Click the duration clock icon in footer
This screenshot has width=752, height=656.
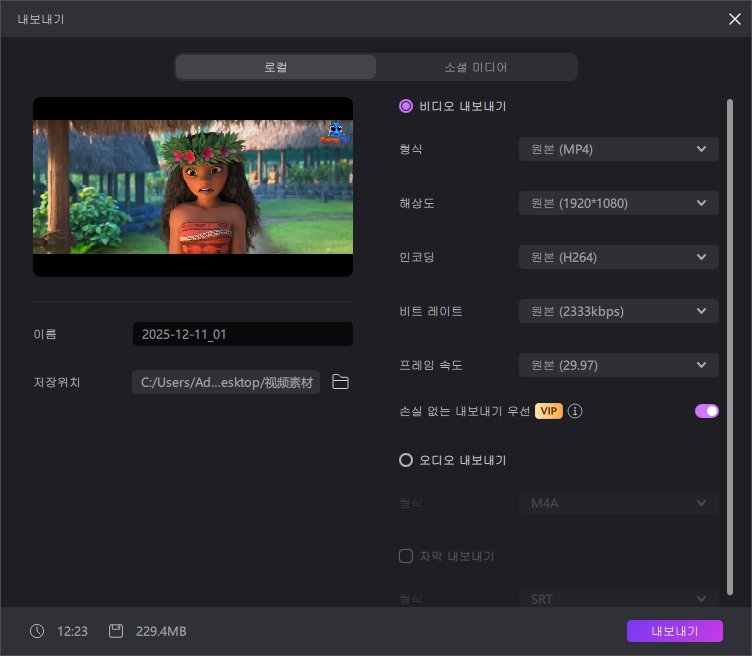(37, 631)
